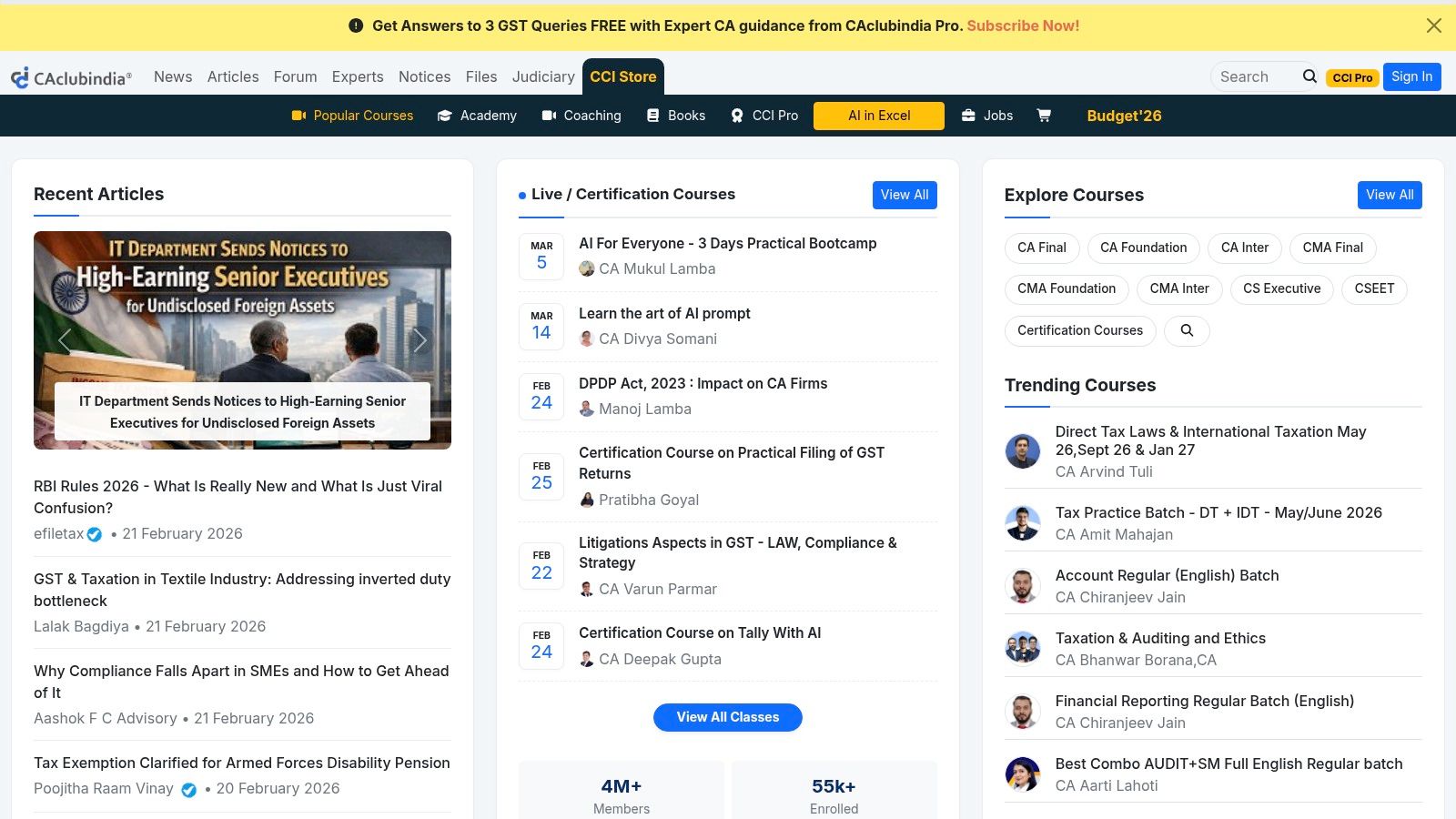The image size is (1456, 819).
Task: Open DPDP Act, 2023 : Impact on CA Firms
Action: pyautogui.click(x=703, y=383)
